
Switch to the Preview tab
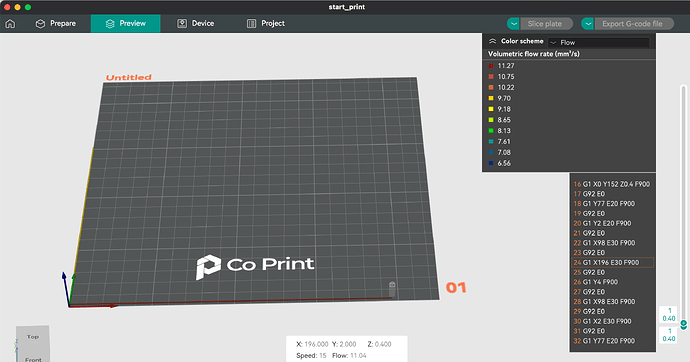pos(125,24)
